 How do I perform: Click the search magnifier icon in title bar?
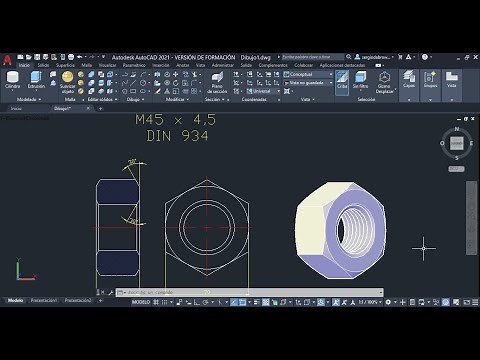tap(349, 57)
